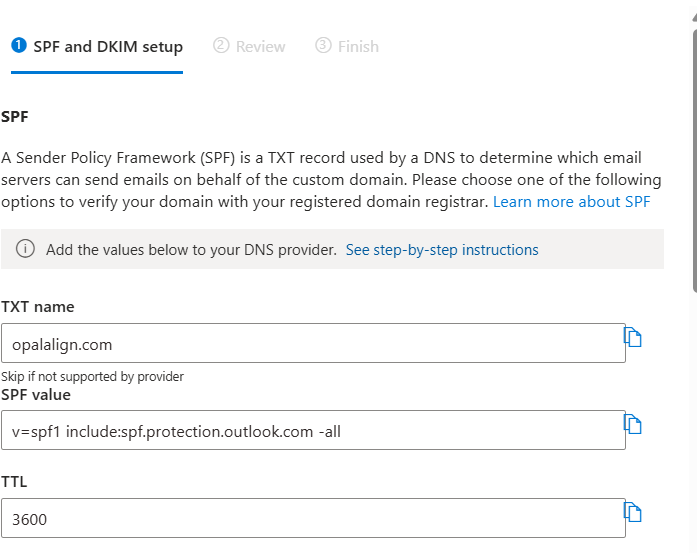697x553 pixels.
Task: Click the TTL label
Action: click(14, 482)
